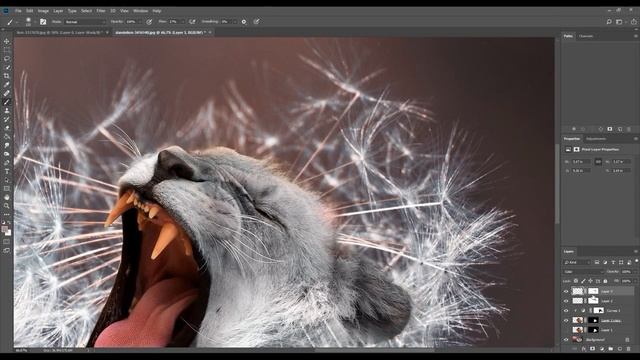The width and height of the screenshot is (640, 360).
Task: Click the Paths panel trash icon
Action: [629, 129]
